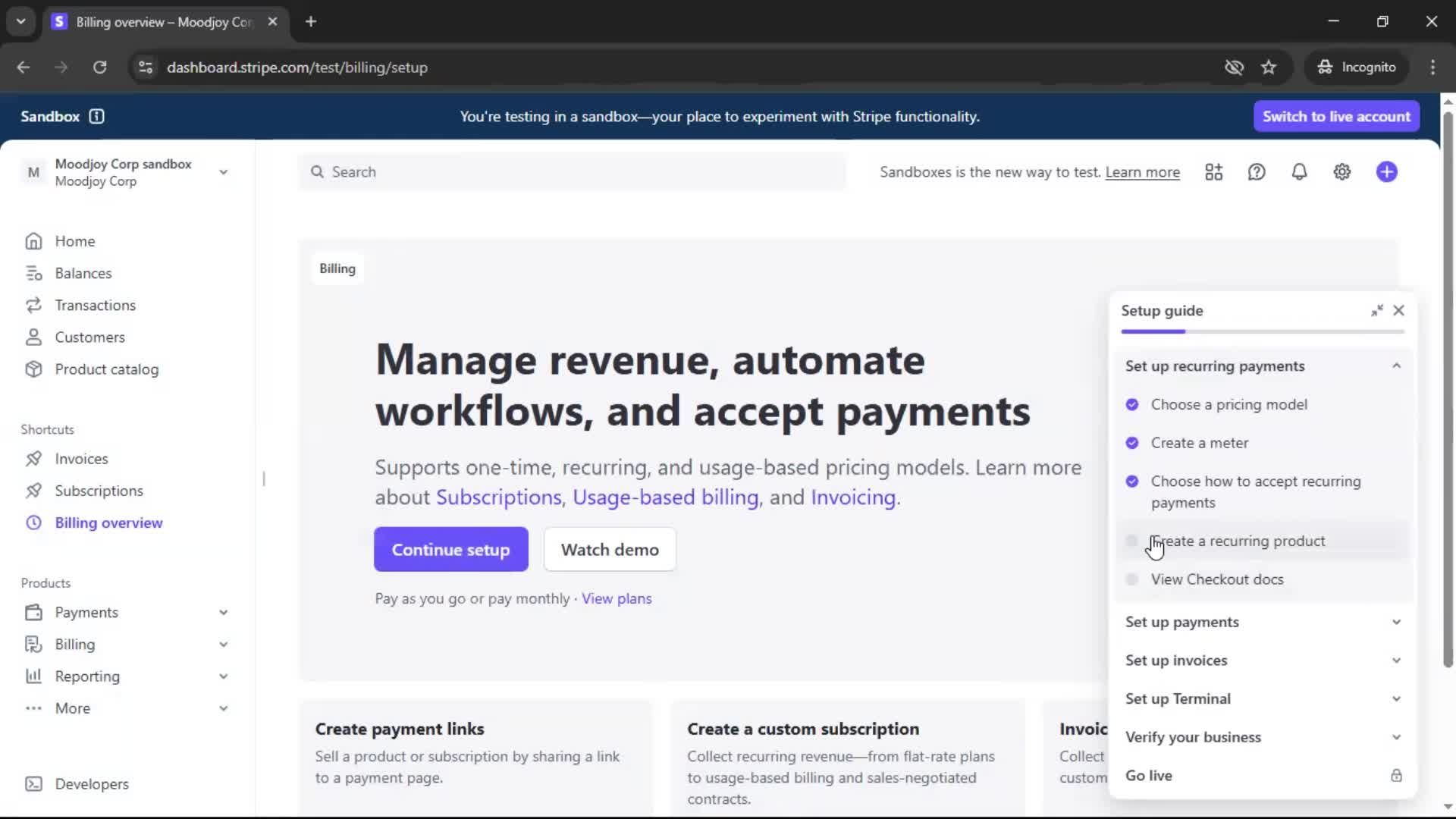Open Product catalog in the sidebar
Image resolution: width=1456 pixels, height=819 pixels.
(106, 369)
